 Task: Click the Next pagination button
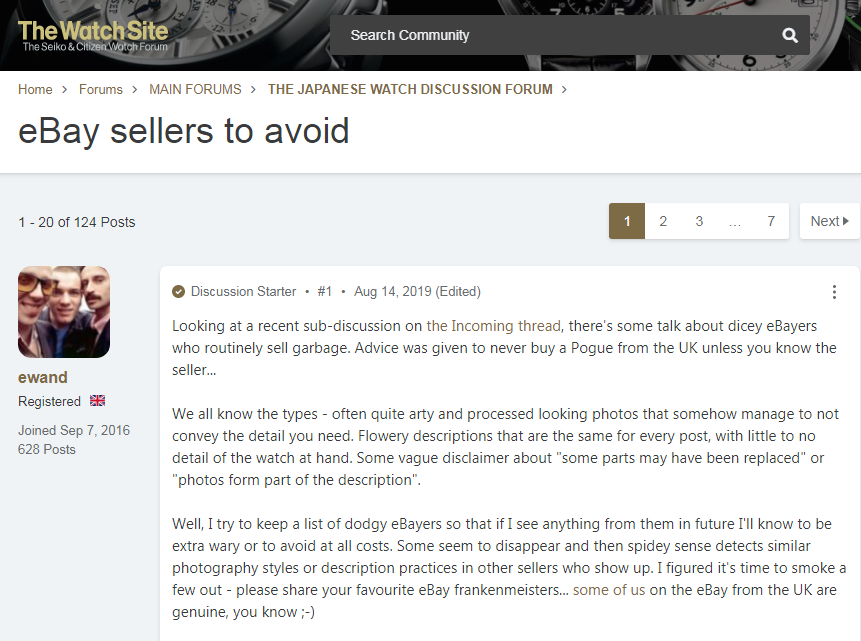[x=828, y=221]
